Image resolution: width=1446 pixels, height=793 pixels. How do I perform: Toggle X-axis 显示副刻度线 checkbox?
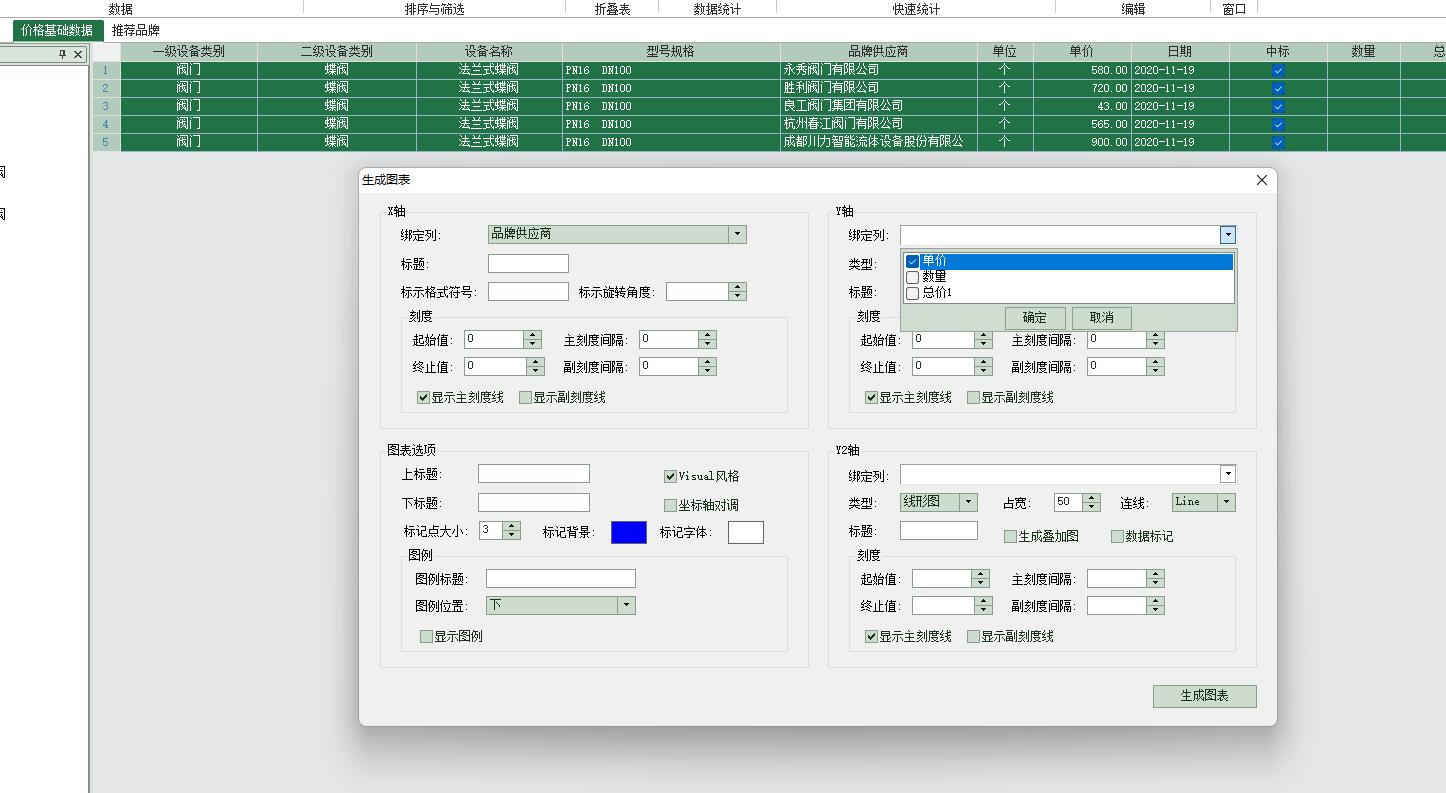(525, 398)
